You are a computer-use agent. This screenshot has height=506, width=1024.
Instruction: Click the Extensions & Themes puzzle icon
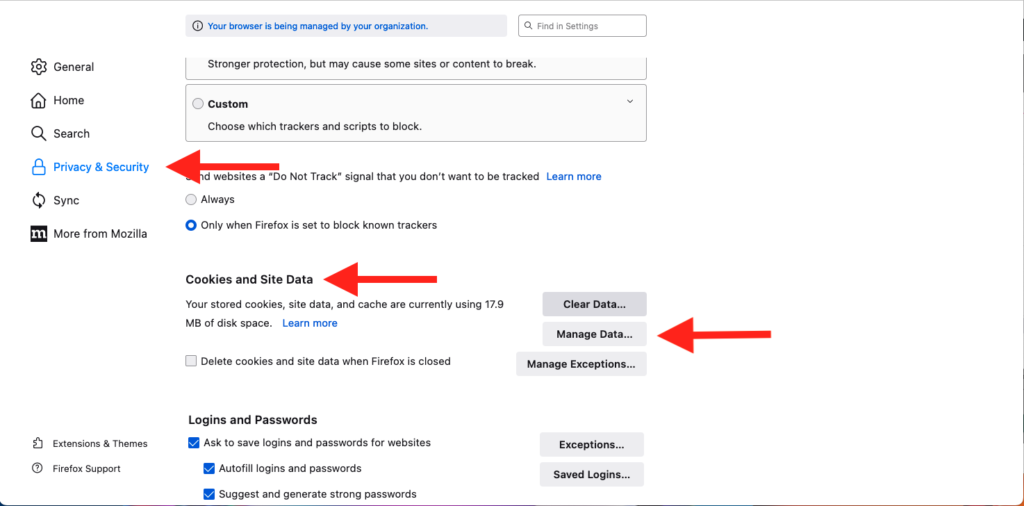38,444
